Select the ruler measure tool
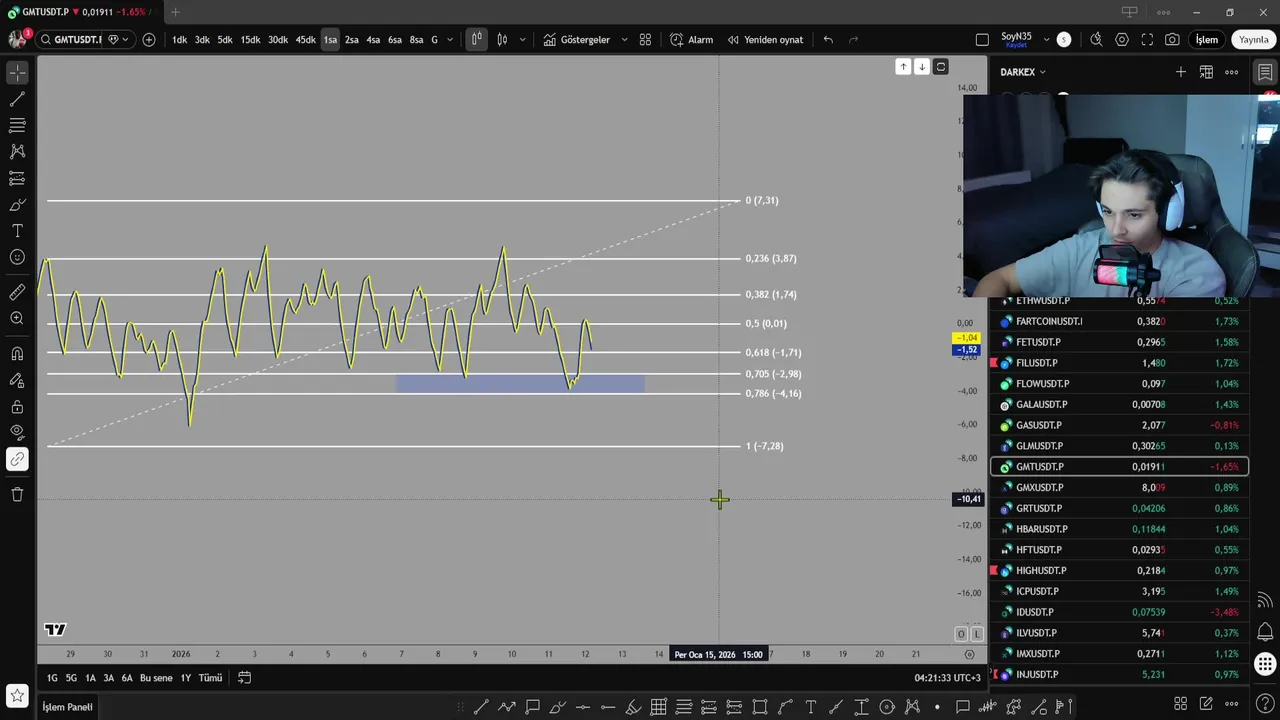Viewport: 1280px width, 720px height. 17,292
